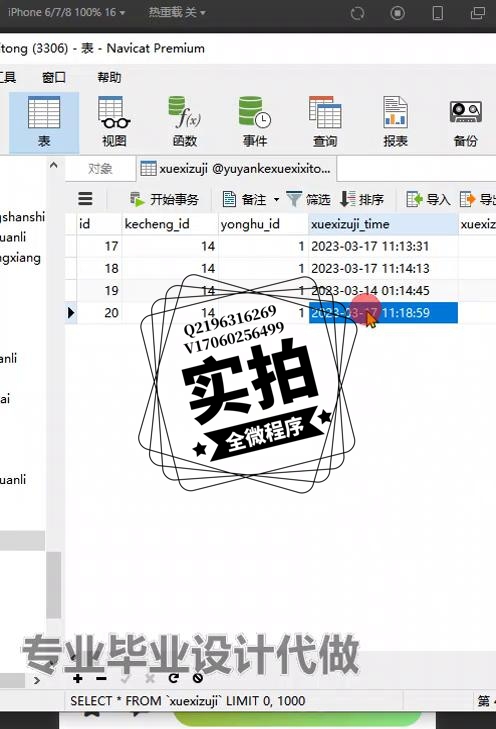Open the hamburger menu above the grid
496x729 pixels.
[x=85, y=199]
